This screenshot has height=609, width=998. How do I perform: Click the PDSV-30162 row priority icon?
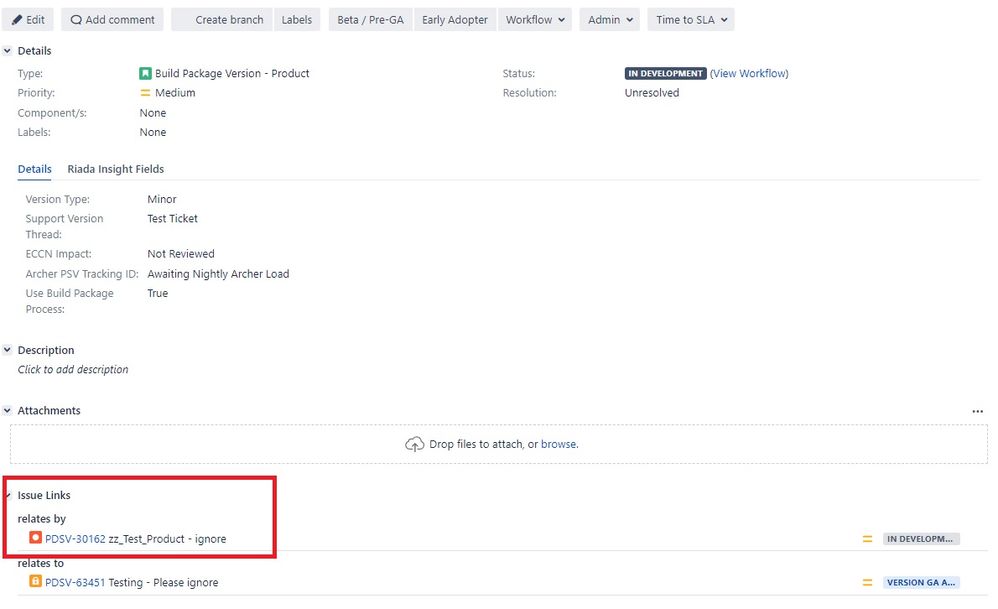pos(867,539)
